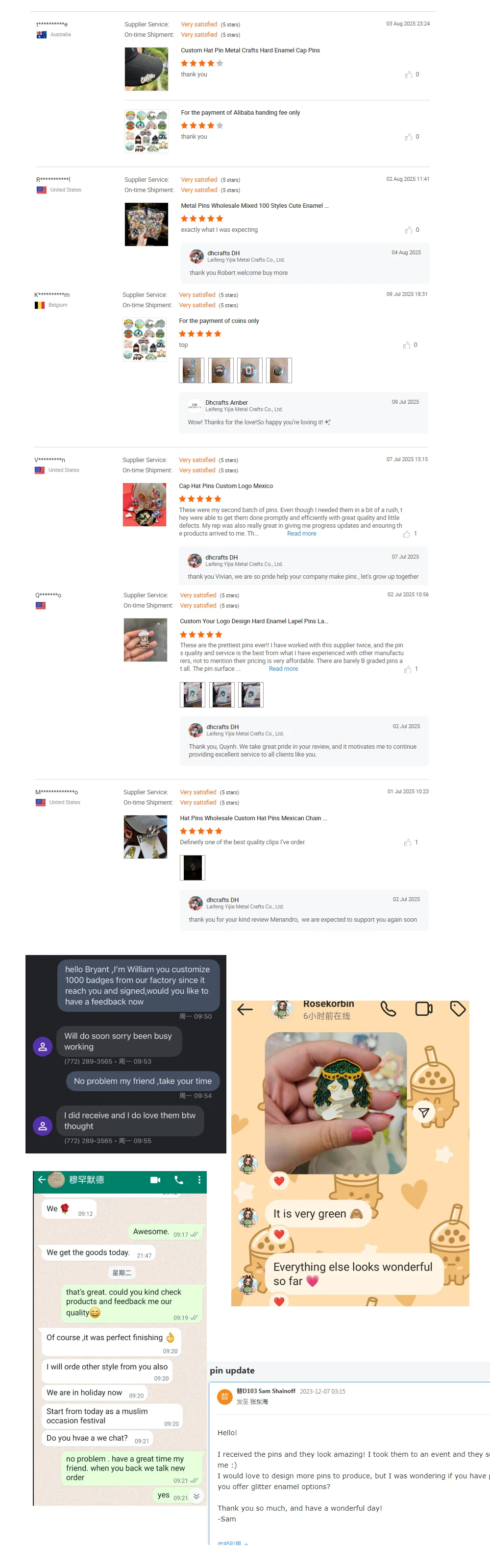Tap voice call icon in WhatsApp chat header
This screenshot has width=490, height=1568.
(x=178, y=1179)
